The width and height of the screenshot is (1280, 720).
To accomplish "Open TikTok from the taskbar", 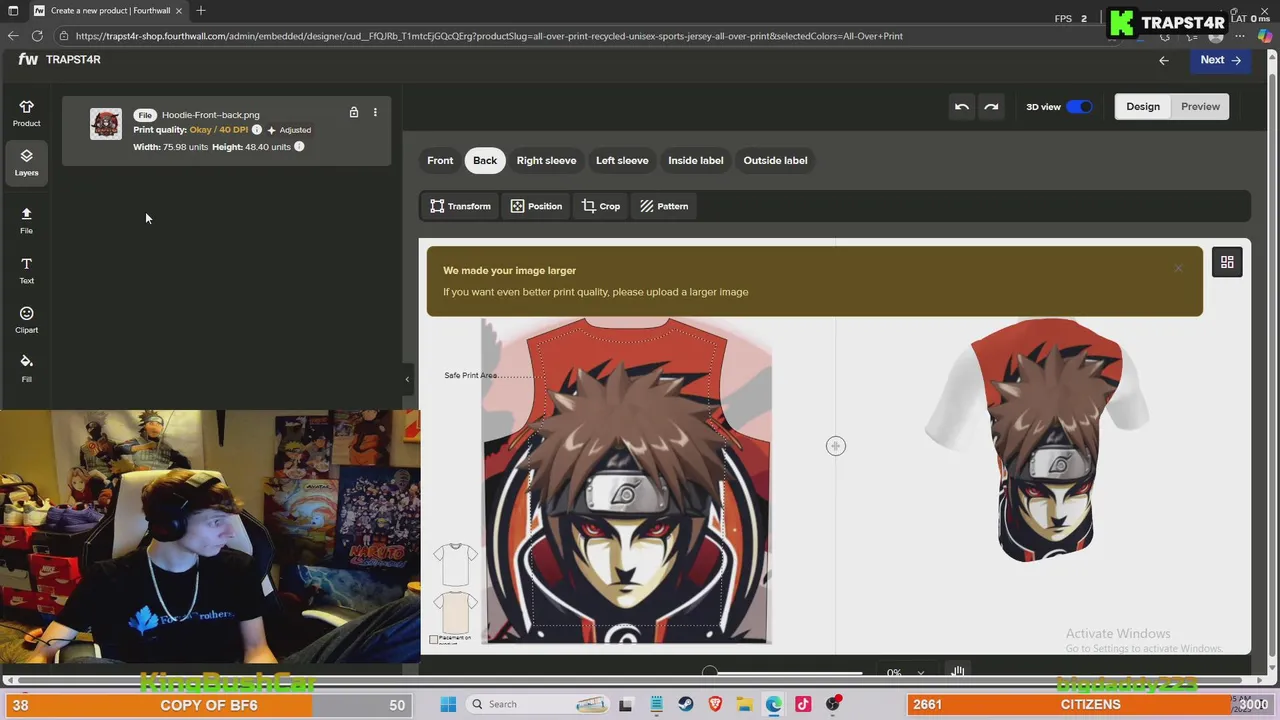I will pos(803,704).
